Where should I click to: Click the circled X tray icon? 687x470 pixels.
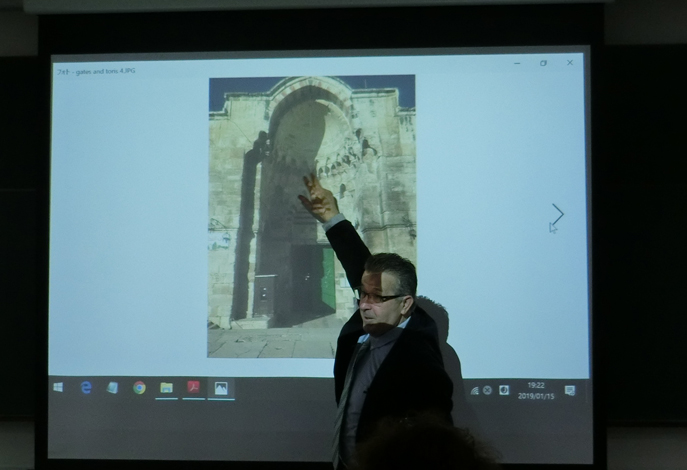[487, 390]
